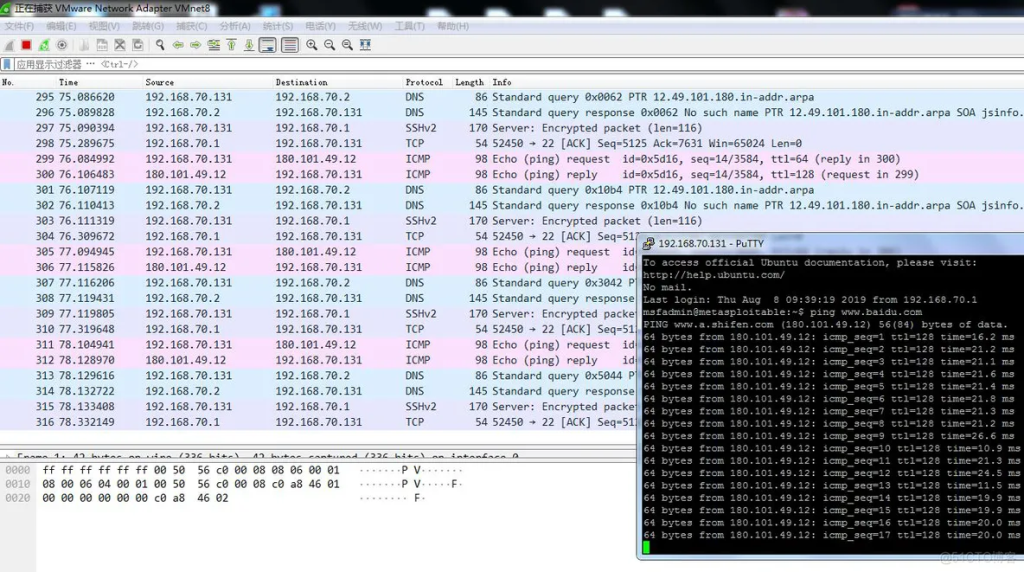Select packet 310 TCP row
This screenshot has height=572, width=1024.
[x=318, y=329]
